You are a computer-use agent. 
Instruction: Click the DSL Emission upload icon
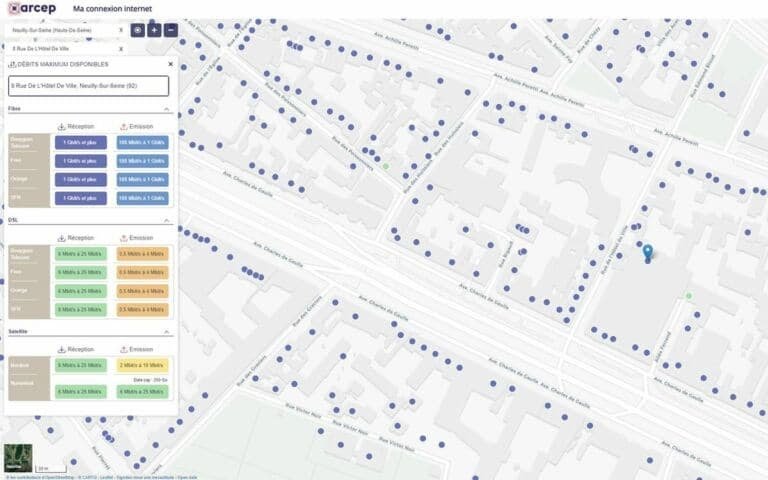coord(123,238)
